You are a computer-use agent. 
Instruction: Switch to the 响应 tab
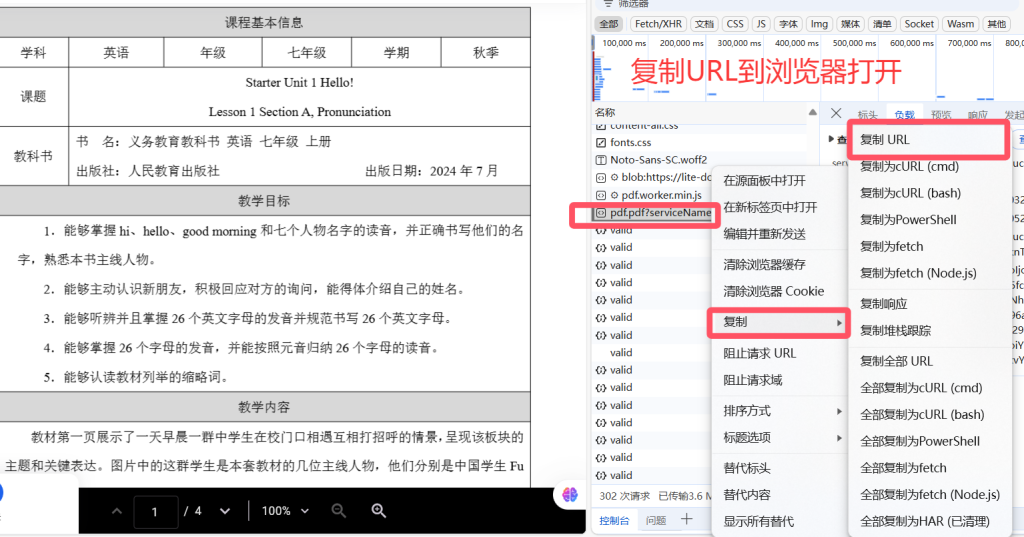tap(978, 115)
